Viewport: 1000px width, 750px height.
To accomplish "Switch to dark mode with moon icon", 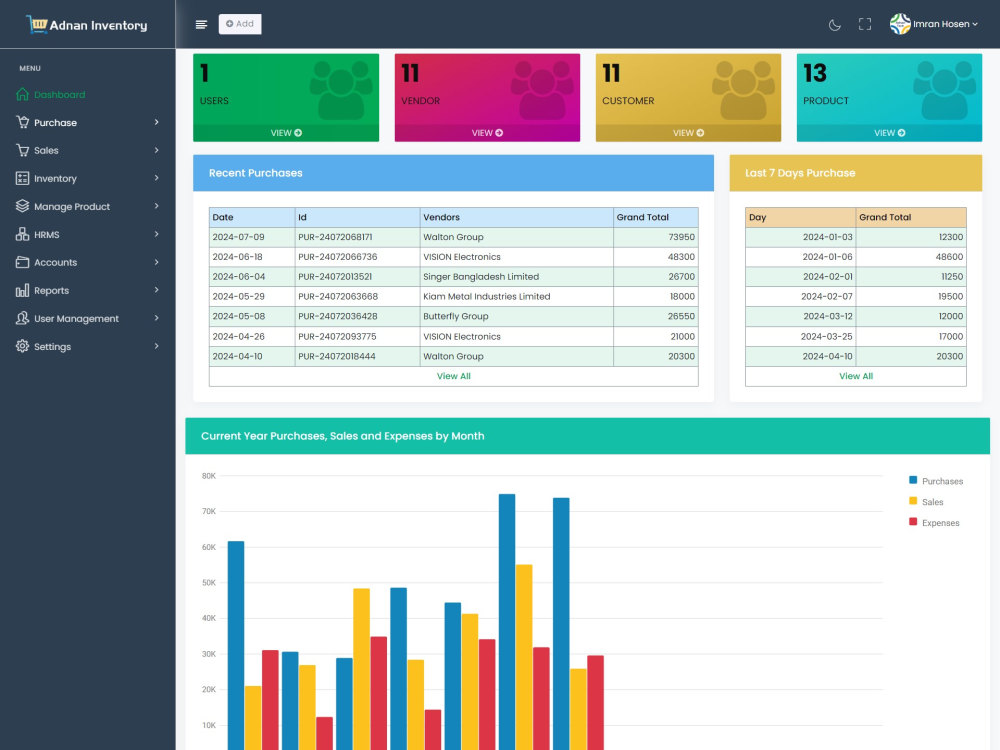I will click(x=834, y=25).
